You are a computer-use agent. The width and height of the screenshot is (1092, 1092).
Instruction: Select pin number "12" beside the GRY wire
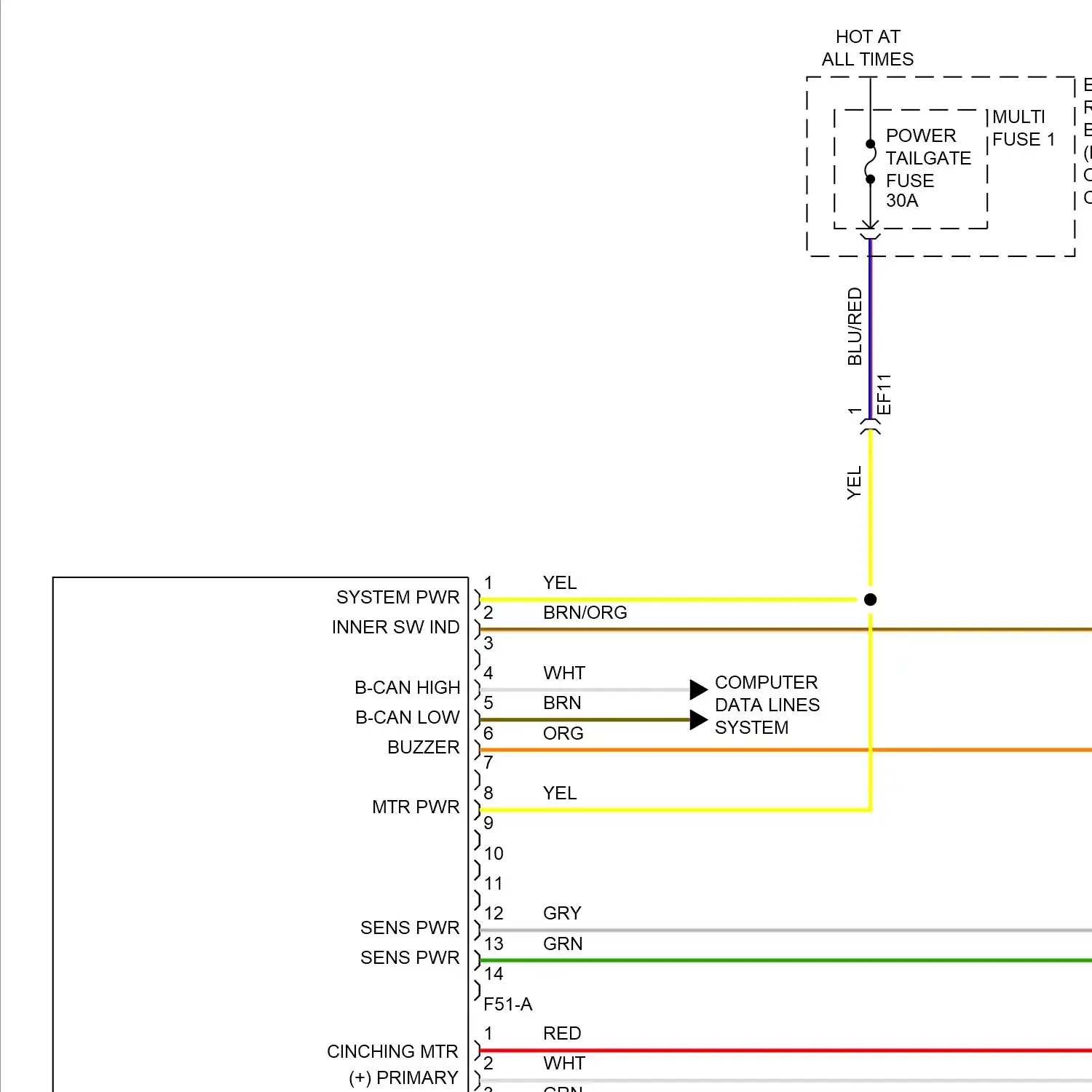click(494, 914)
